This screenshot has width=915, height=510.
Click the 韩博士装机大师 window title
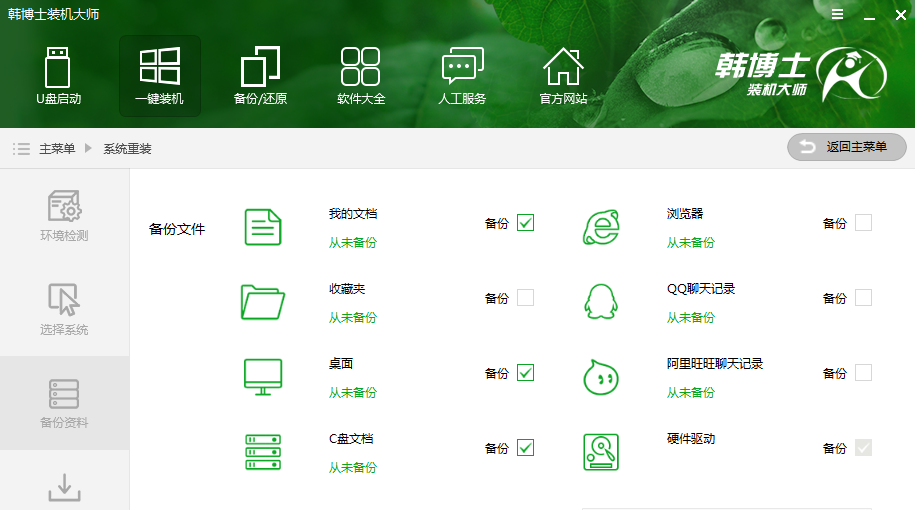coord(53,14)
